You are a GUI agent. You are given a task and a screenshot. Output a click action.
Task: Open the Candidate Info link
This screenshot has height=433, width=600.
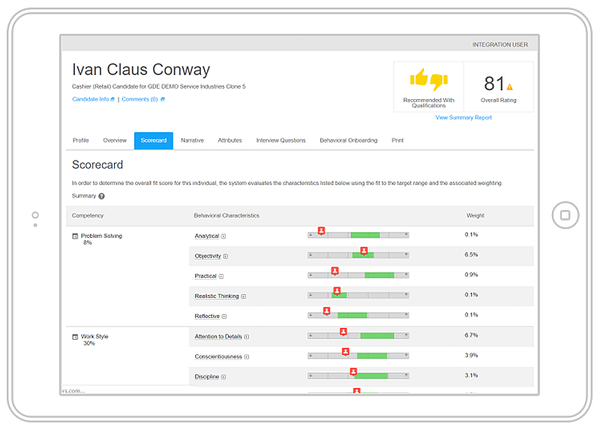pos(93,99)
